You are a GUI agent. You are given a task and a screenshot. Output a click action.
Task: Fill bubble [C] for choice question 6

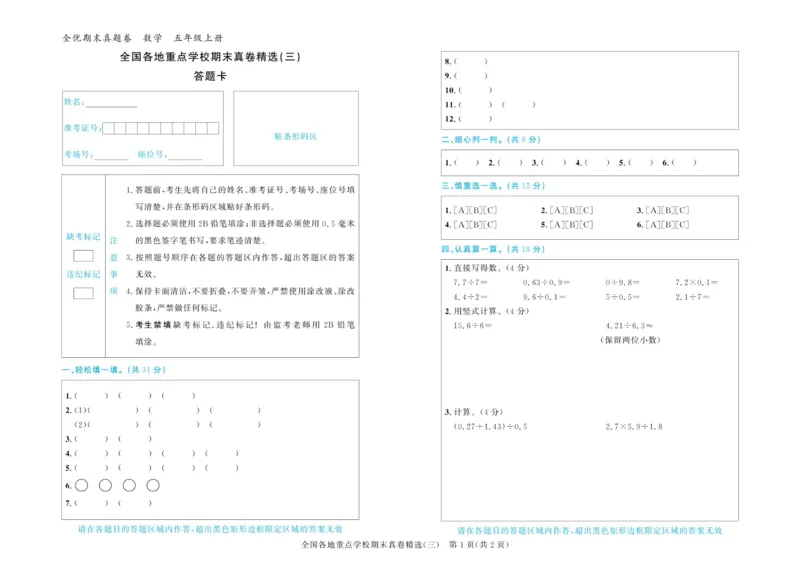(681, 224)
